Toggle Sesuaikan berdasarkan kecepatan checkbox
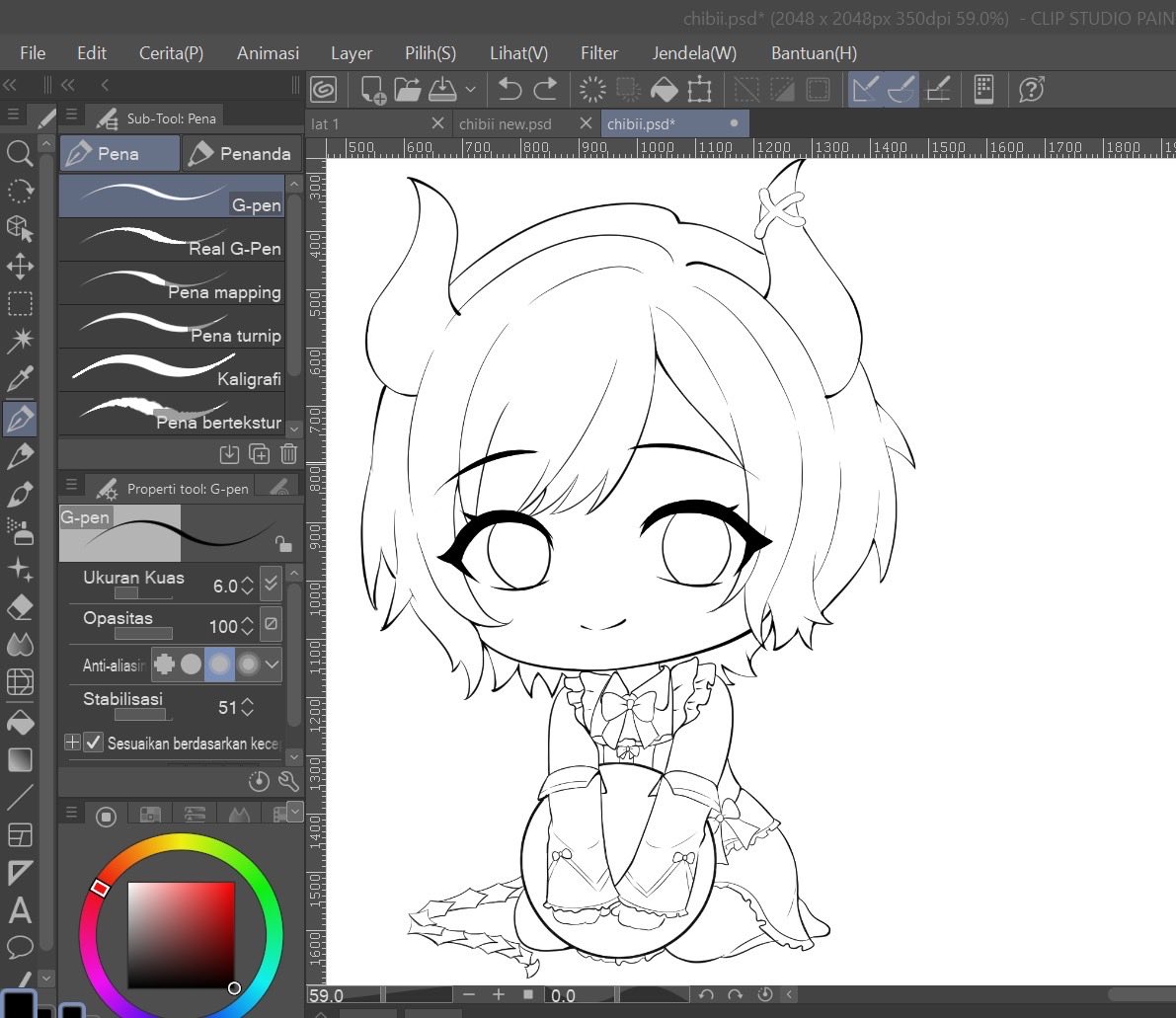 [x=93, y=743]
